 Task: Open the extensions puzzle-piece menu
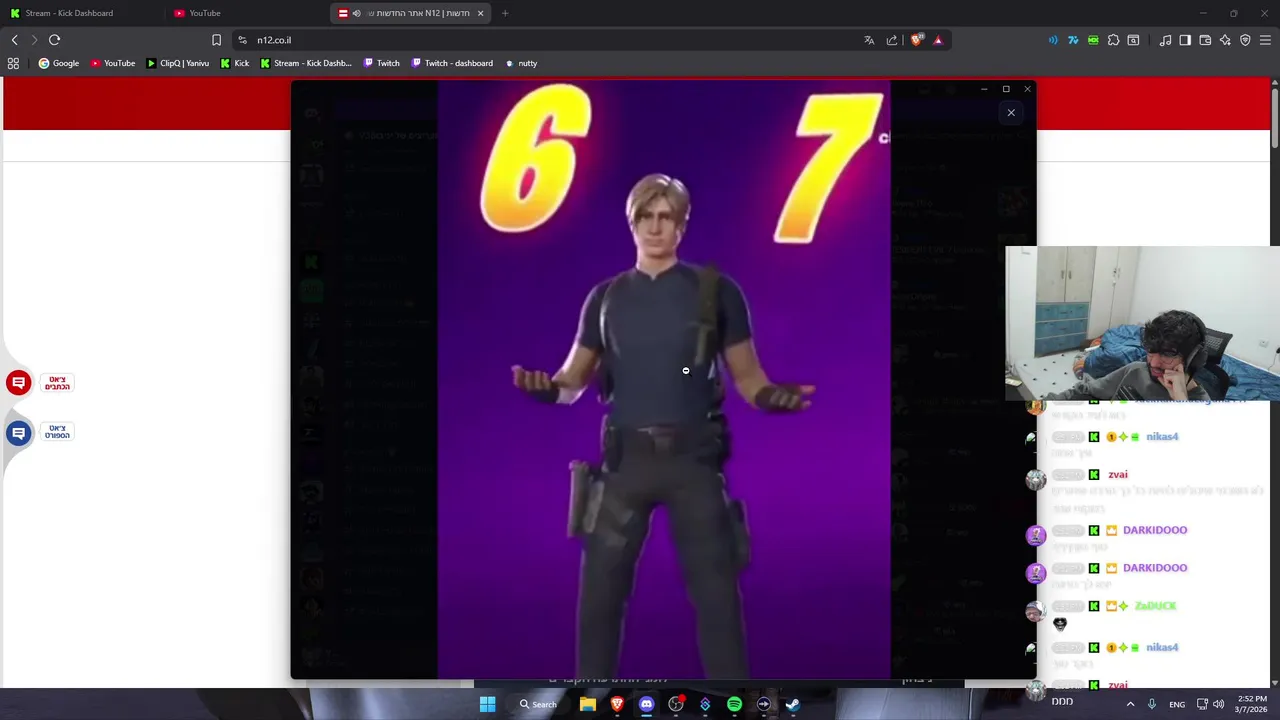(1113, 40)
